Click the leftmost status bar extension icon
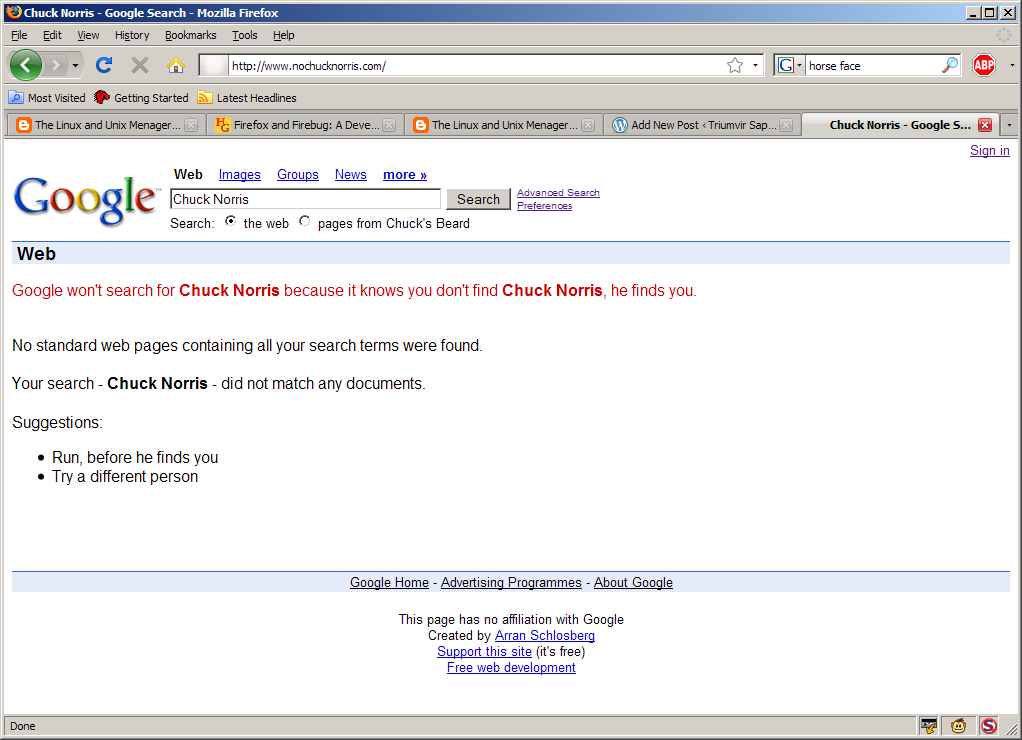The image size is (1022, 740). click(928, 726)
